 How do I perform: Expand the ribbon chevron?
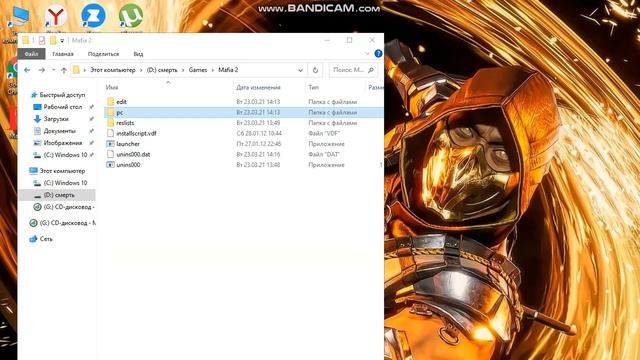tap(367, 53)
